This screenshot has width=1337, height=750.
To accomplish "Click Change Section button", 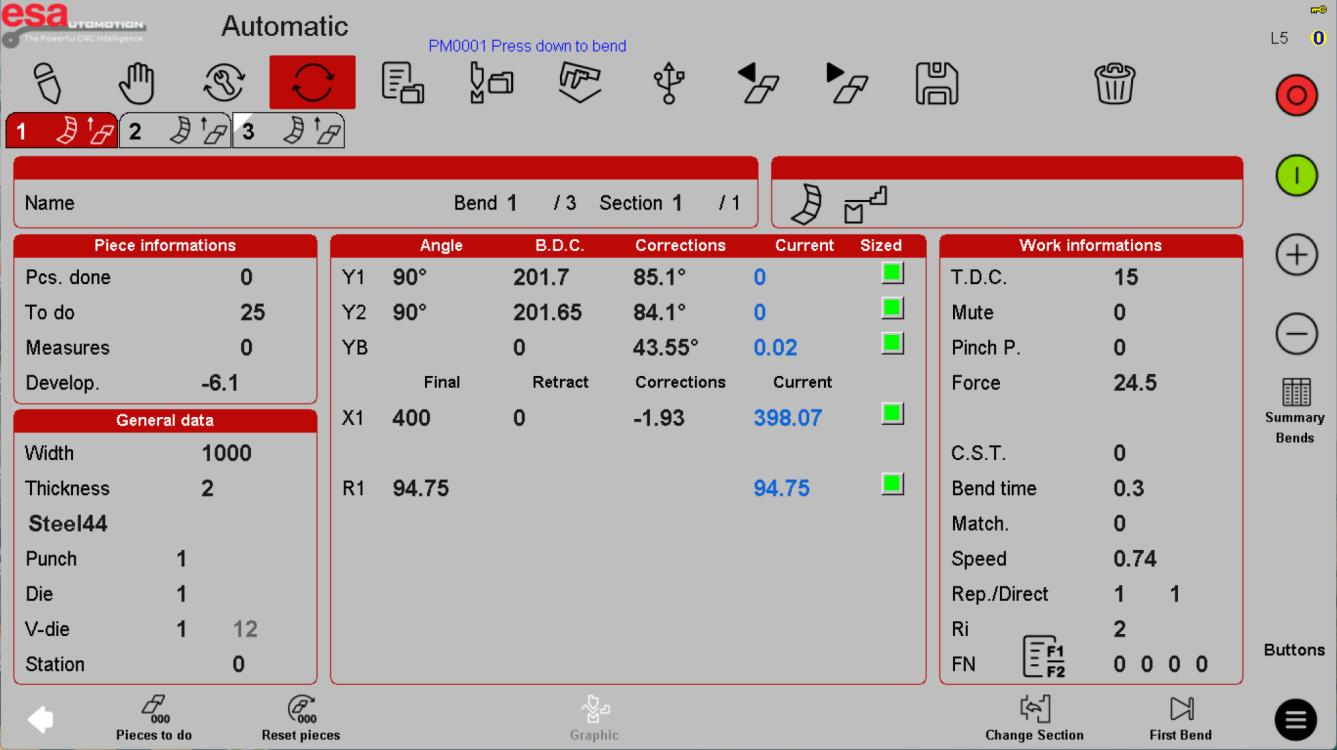I will coord(1034,719).
